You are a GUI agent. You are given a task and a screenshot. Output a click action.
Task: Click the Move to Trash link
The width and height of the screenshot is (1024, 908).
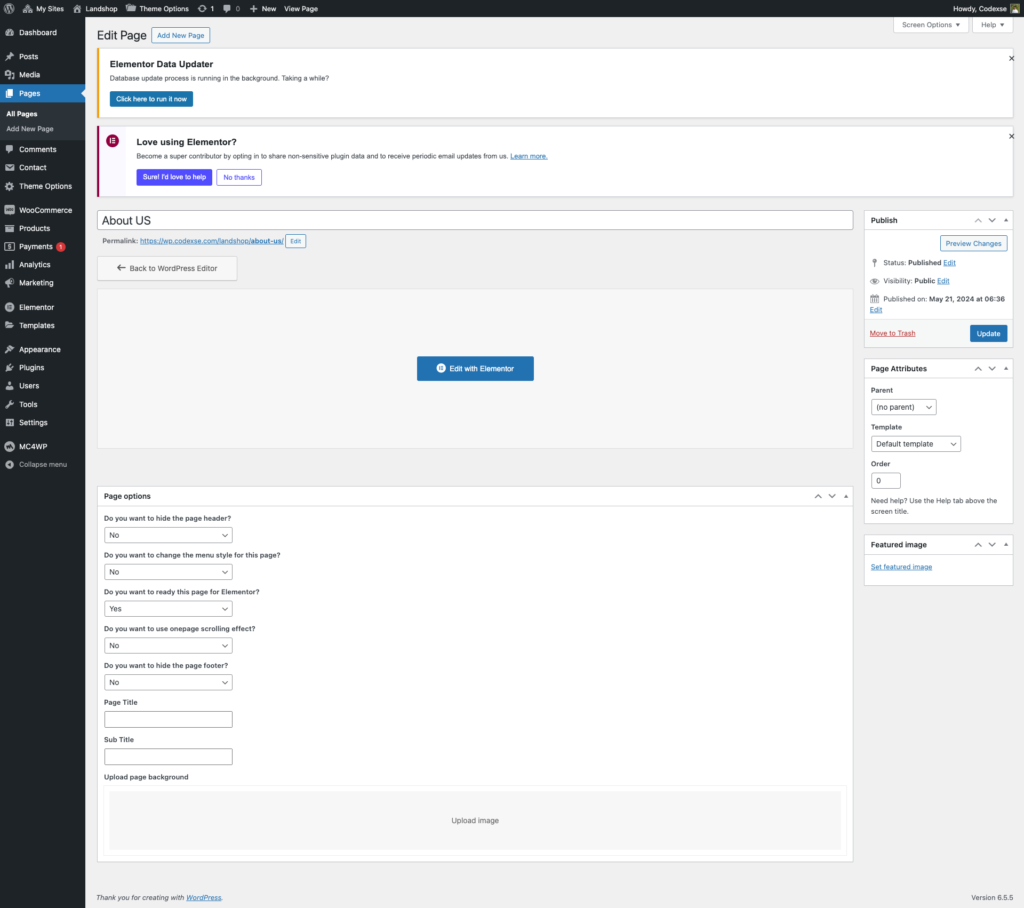[x=892, y=333]
